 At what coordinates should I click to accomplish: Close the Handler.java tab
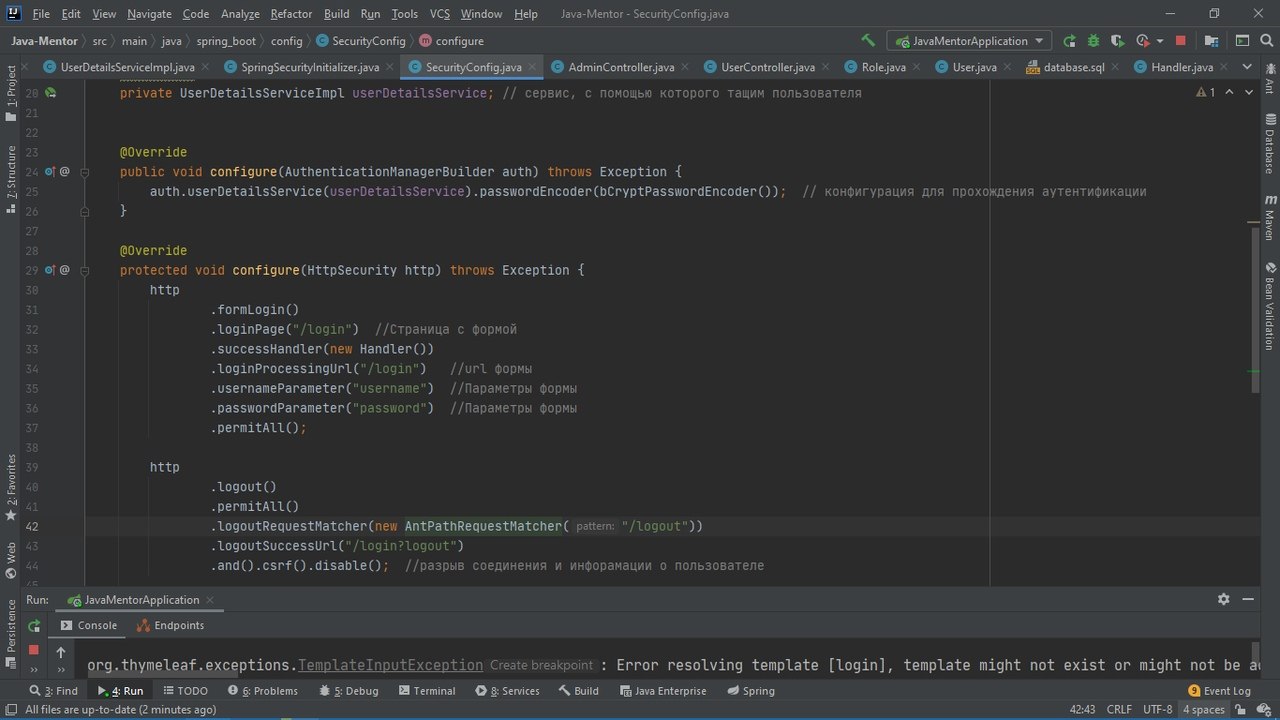point(1224,67)
